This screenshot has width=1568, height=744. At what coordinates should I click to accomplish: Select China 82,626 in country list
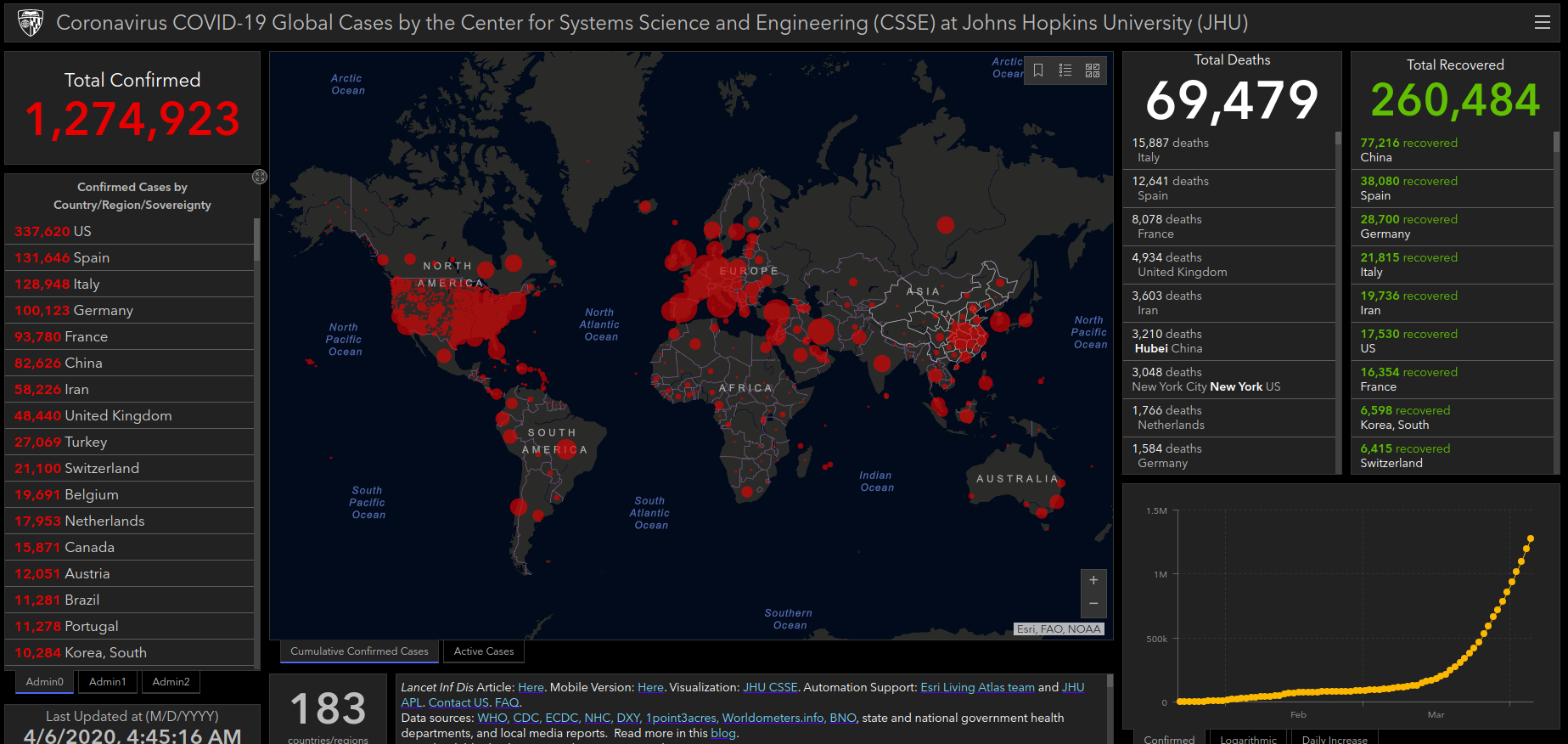pyautogui.click(x=129, y=363)
